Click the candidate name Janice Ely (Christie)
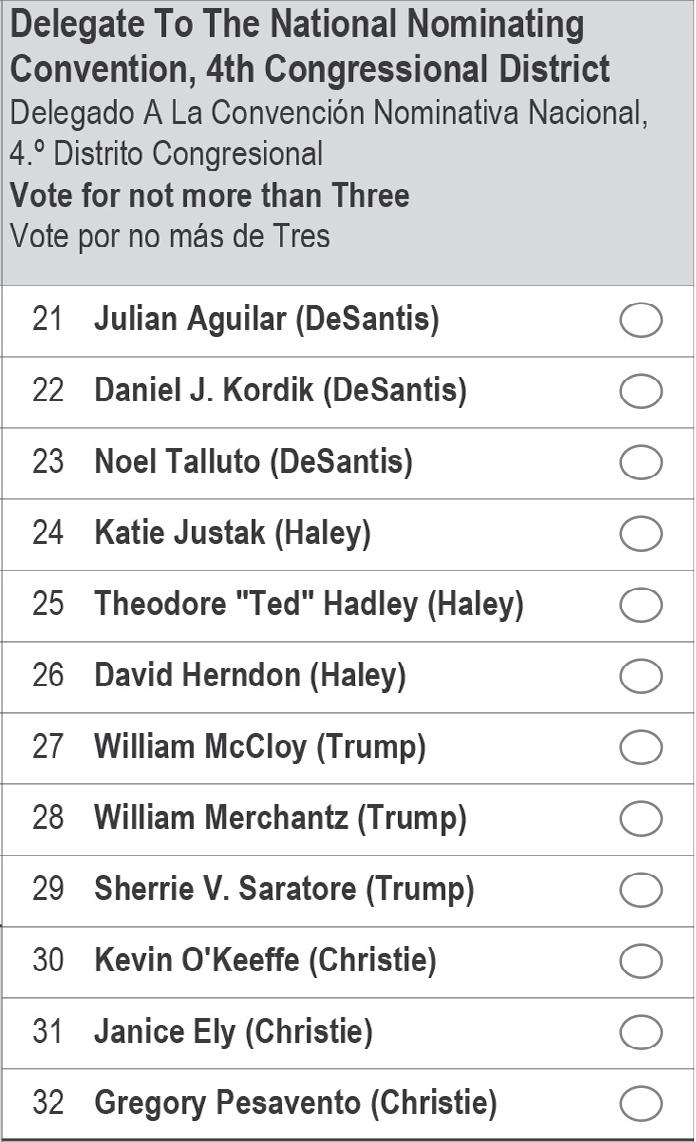The image size is (696, 1142). (x=234, y=1032)
